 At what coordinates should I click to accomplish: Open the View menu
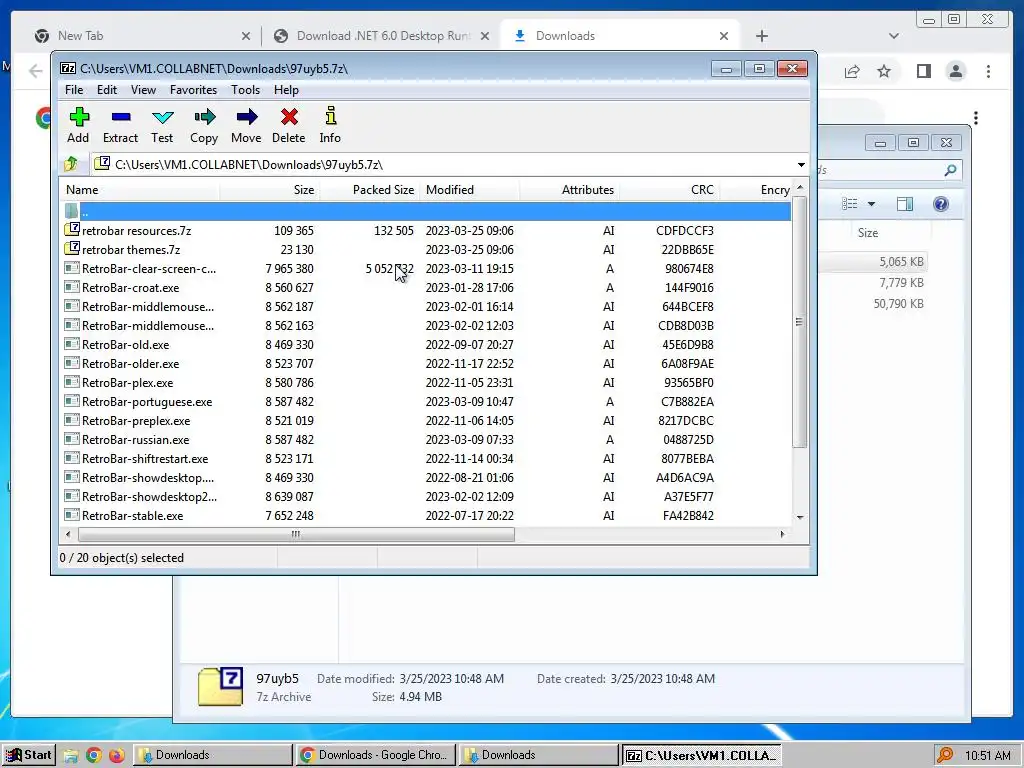143,90
